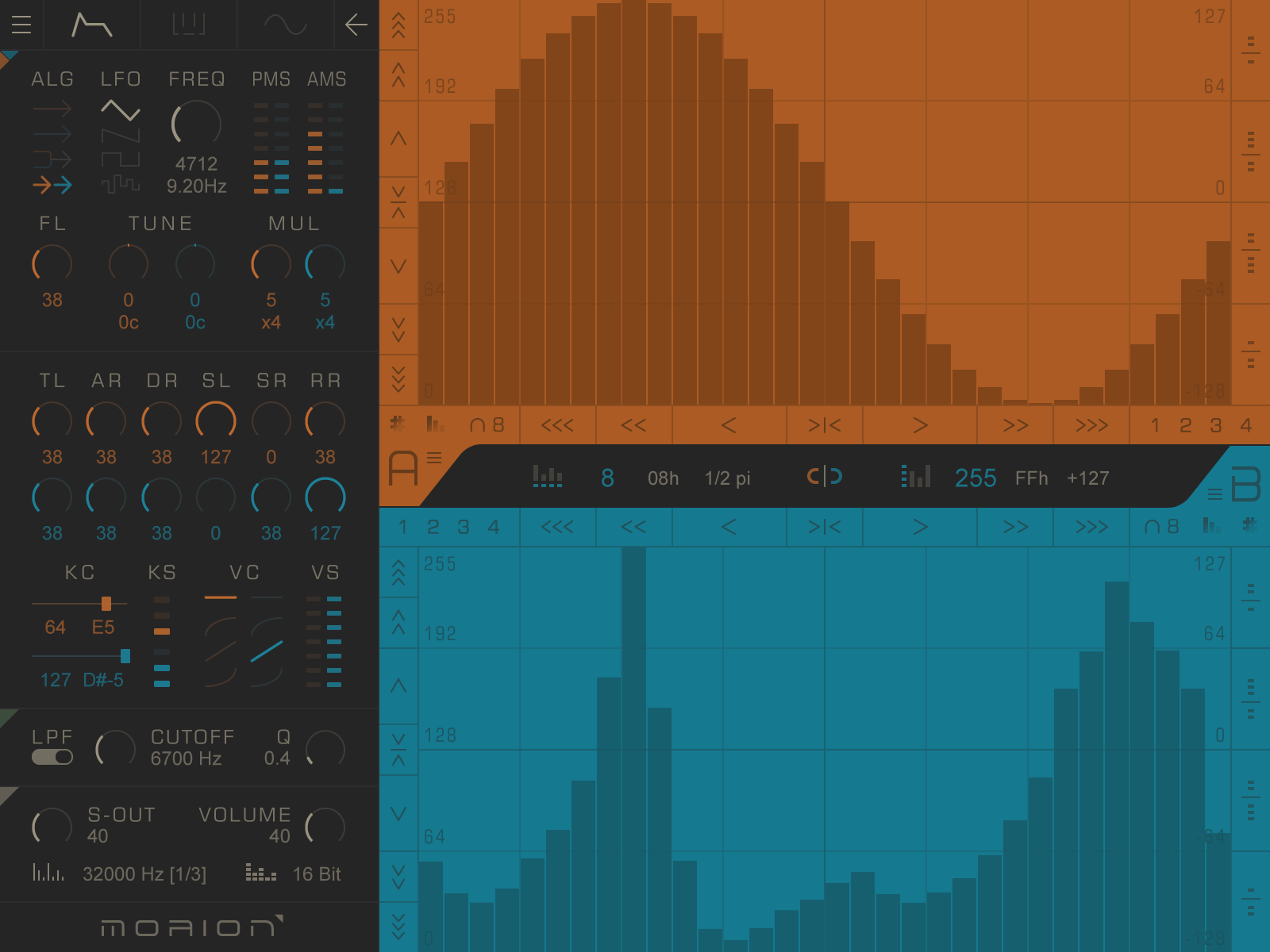
Task: Select the square LFO waveform
Action: coord(121,160)
